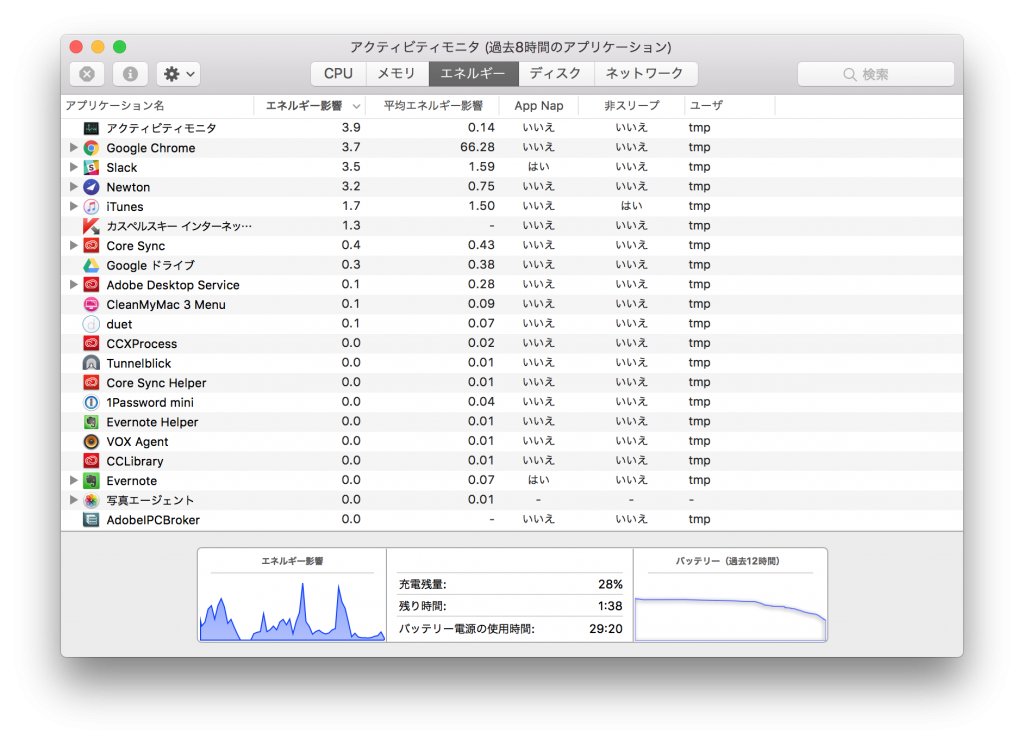Sort by 非スリープ column header
Image resolution: width=1024 pixels, height=744 pixels.
[x=632, y=106]
